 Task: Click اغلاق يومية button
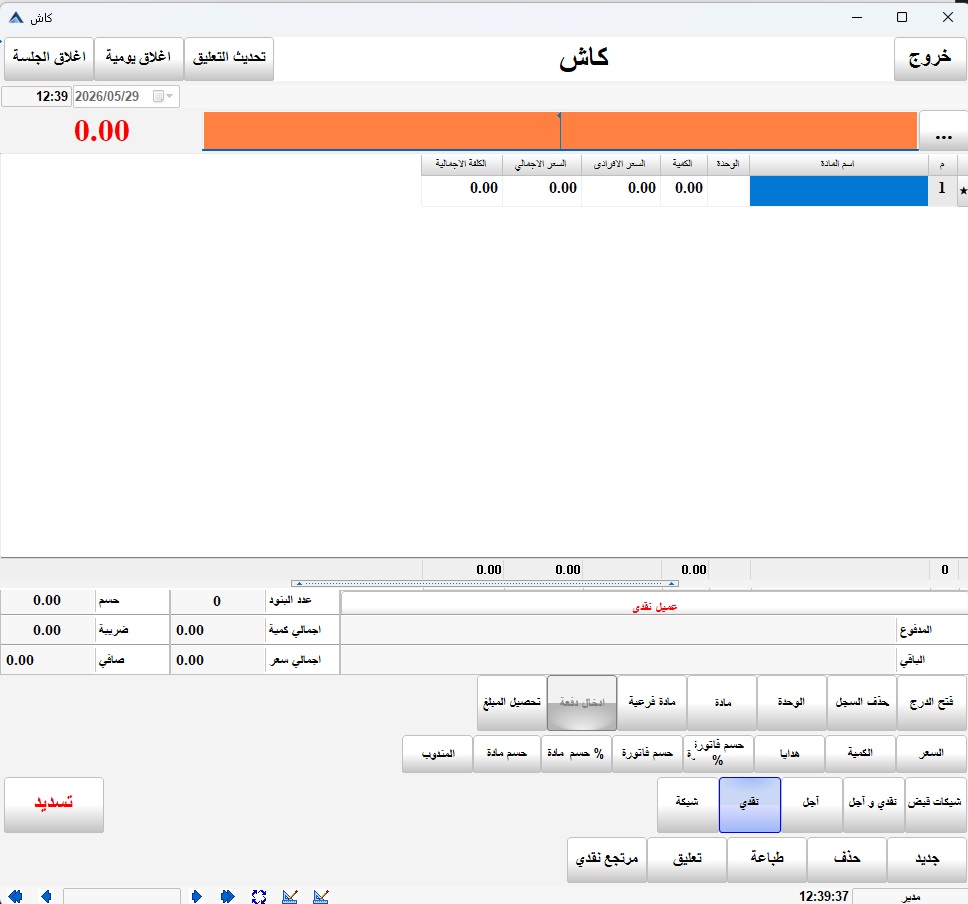(138, 59)
